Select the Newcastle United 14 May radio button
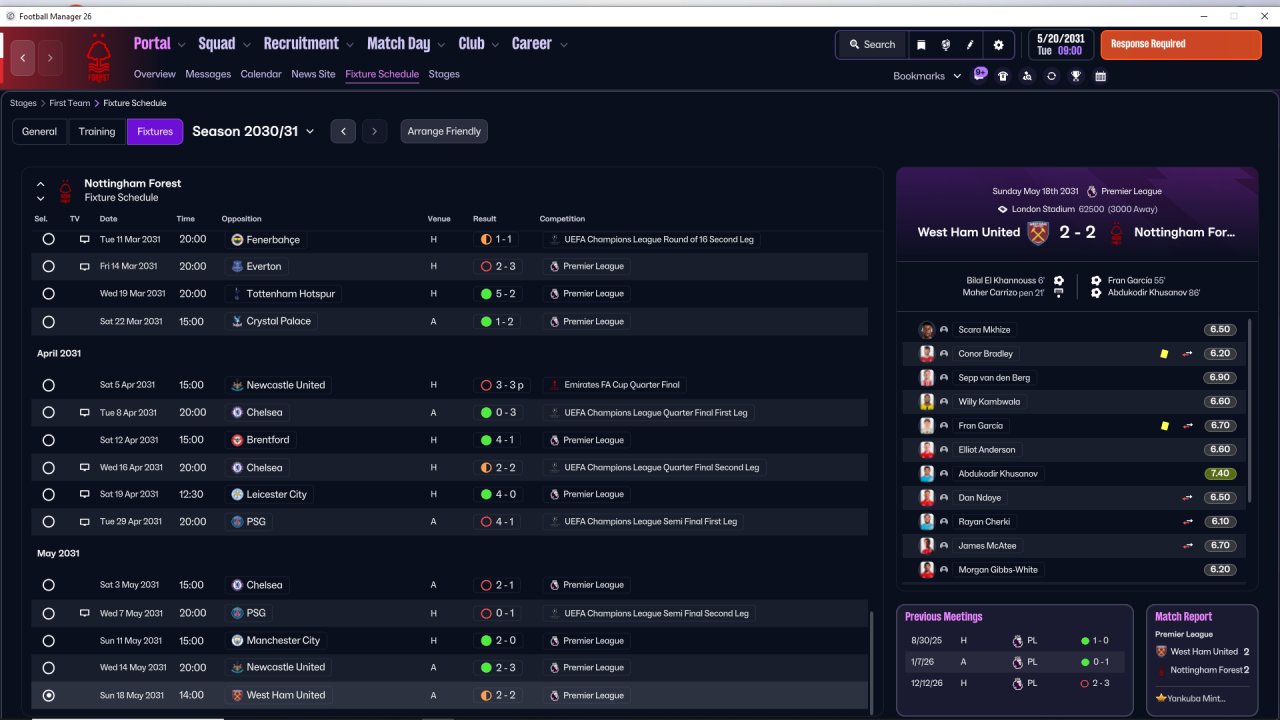The height and width of the screenshot is (720, 1280). point(48,667)
